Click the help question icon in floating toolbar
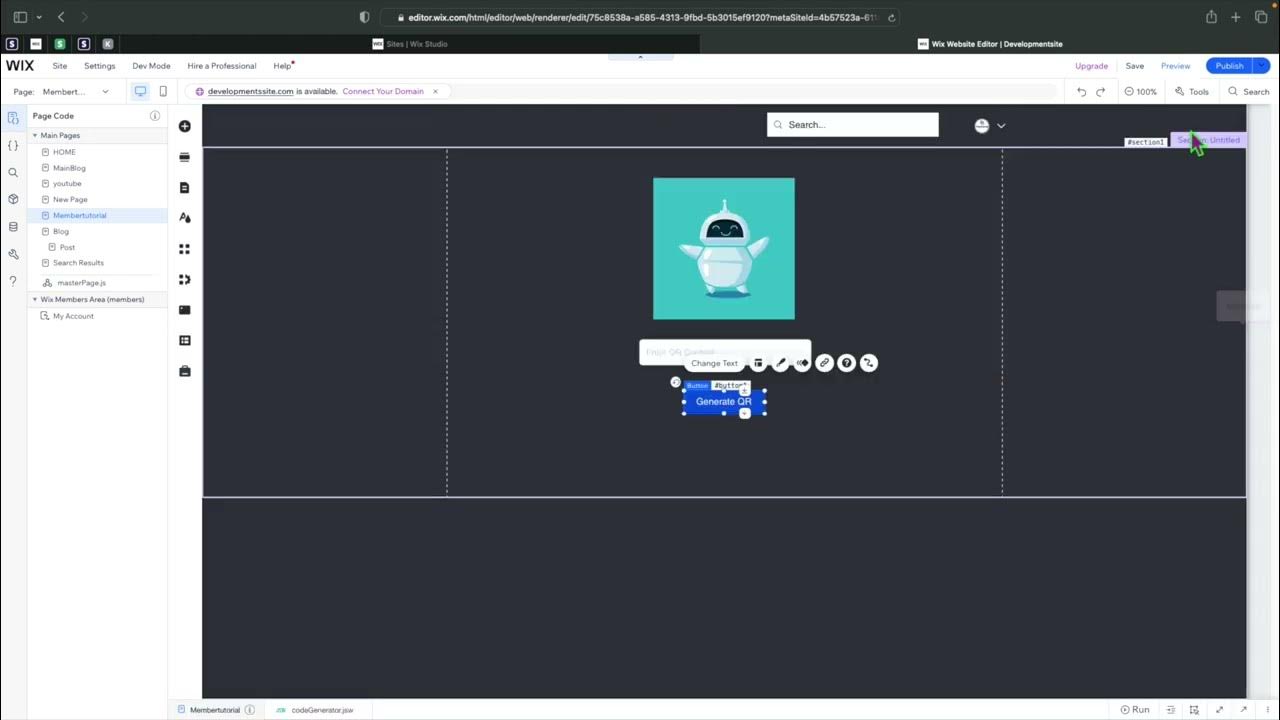Viewport: 1280px width, 720px height. [846, 363]
